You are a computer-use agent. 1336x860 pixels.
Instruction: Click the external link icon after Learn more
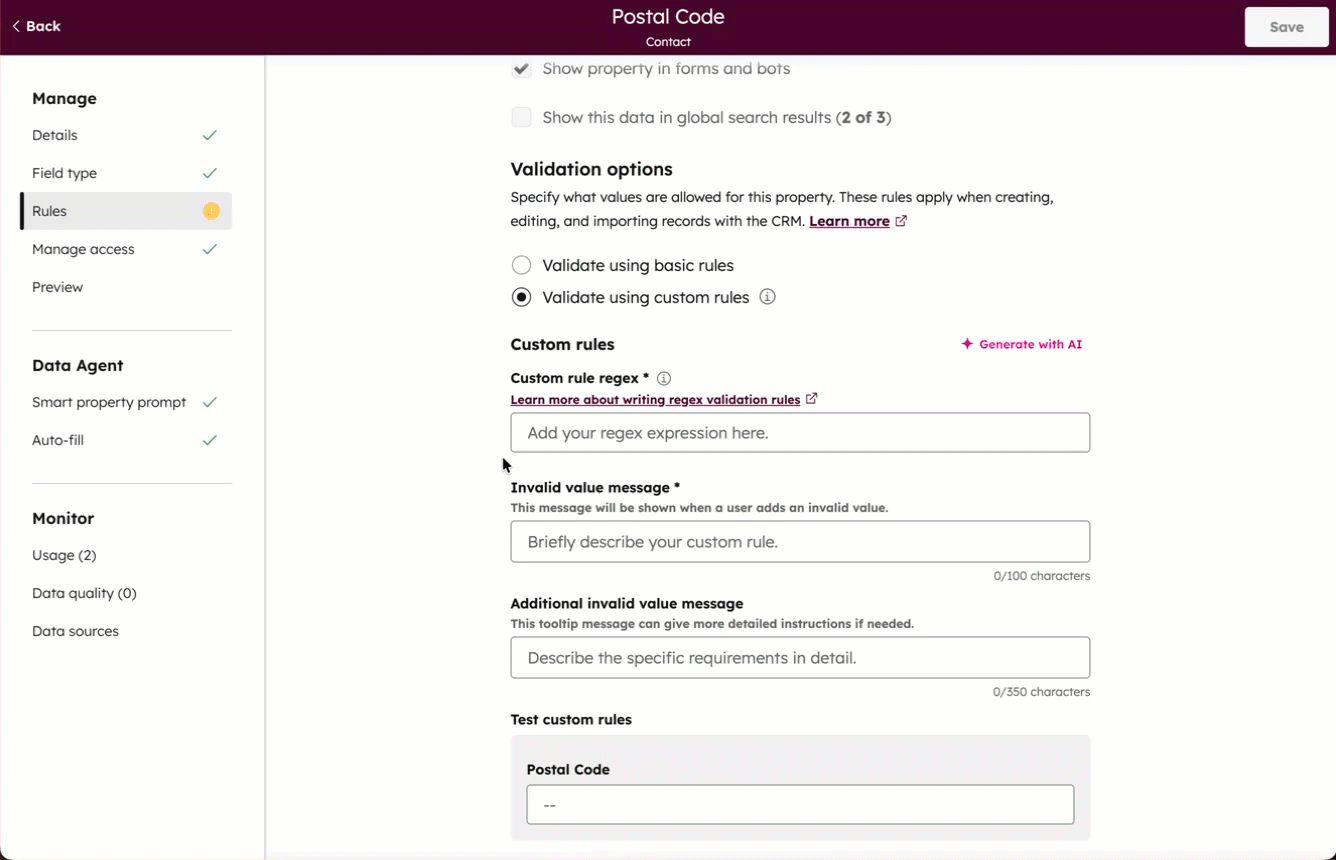(x=900, y=220)
